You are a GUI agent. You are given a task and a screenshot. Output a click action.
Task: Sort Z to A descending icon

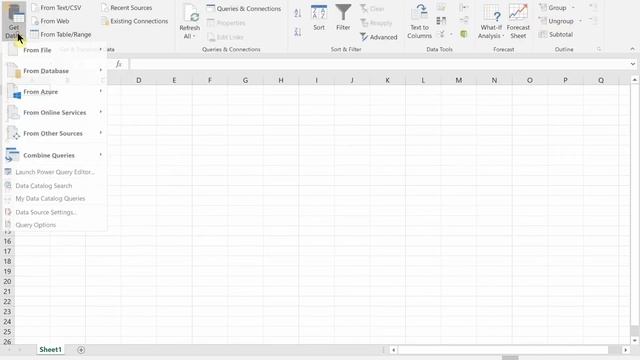[x=298, y=32]
